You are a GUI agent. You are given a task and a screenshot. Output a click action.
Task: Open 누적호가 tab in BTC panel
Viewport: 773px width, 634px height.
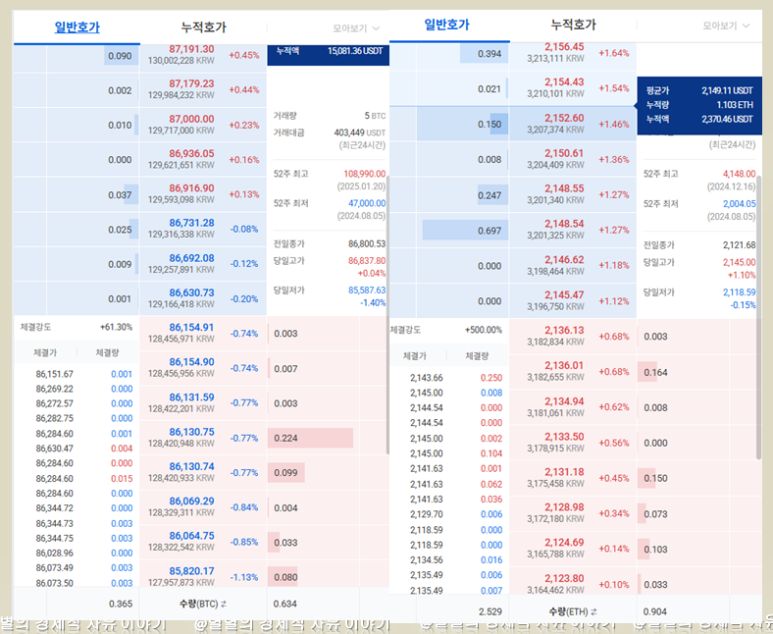coord(204,27)
